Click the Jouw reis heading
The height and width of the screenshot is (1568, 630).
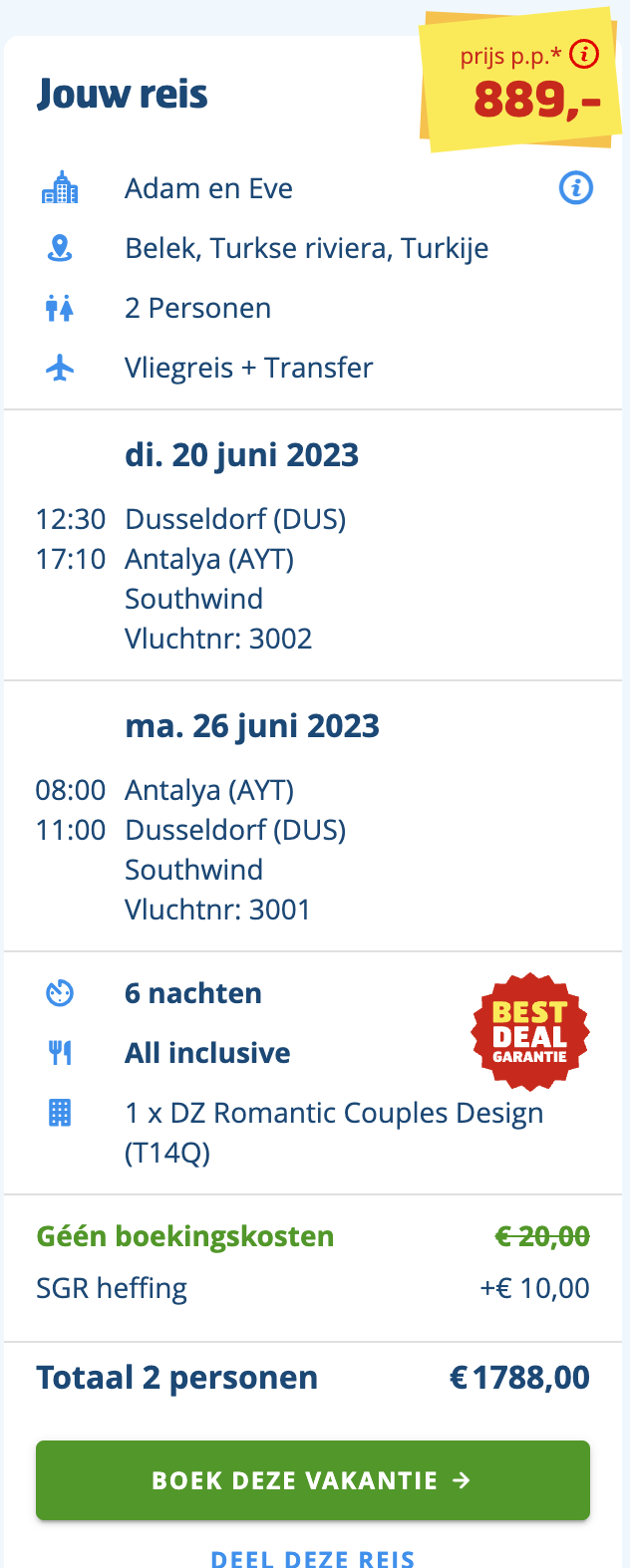point(123,95)
